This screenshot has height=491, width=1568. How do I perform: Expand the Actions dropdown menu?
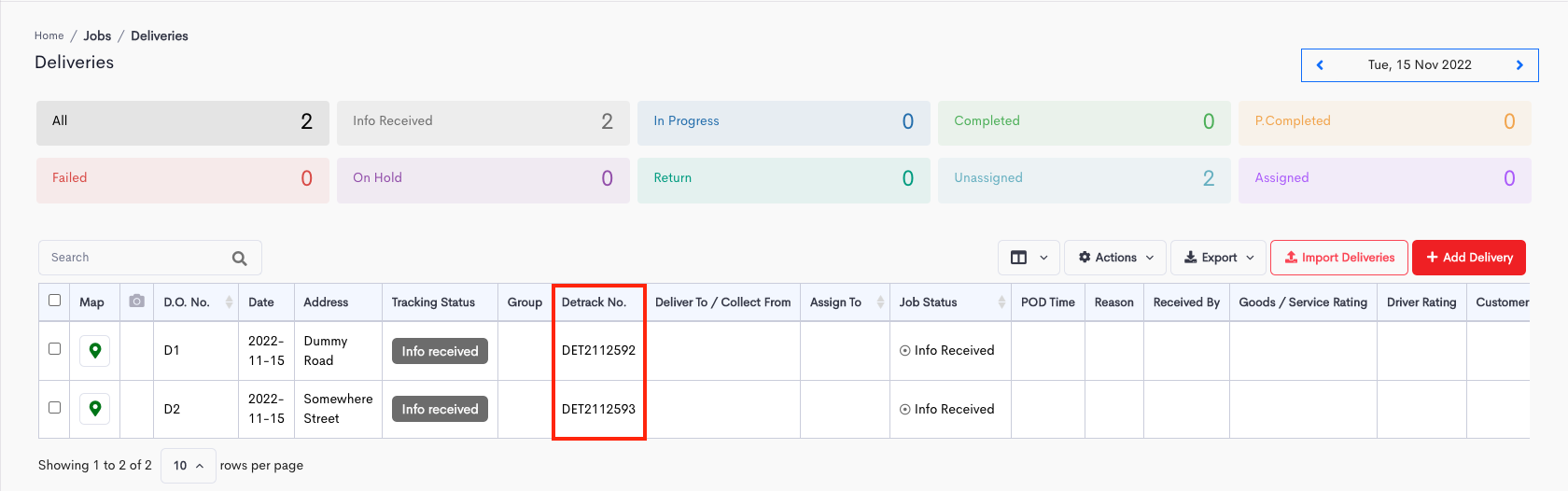1116,258
